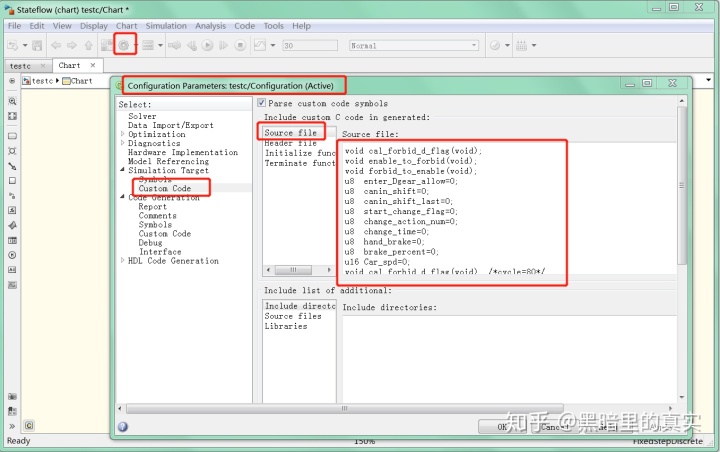720x452 pixels.
Task: Click the Step Forward simulation icon
Action: click(224, 45)
